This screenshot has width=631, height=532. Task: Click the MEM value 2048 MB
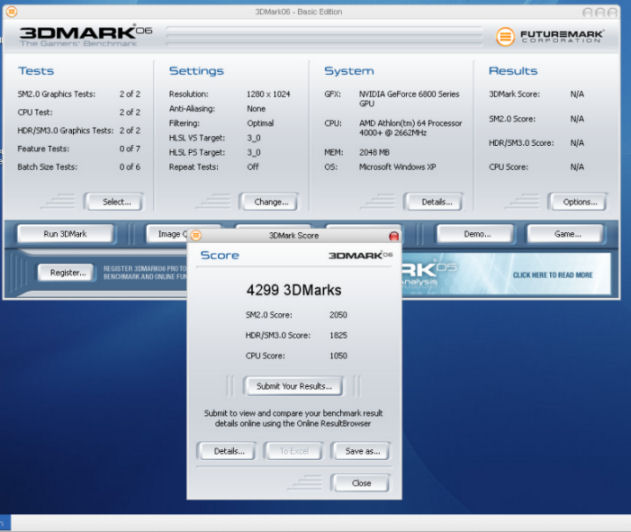click(x=374, y=152)
